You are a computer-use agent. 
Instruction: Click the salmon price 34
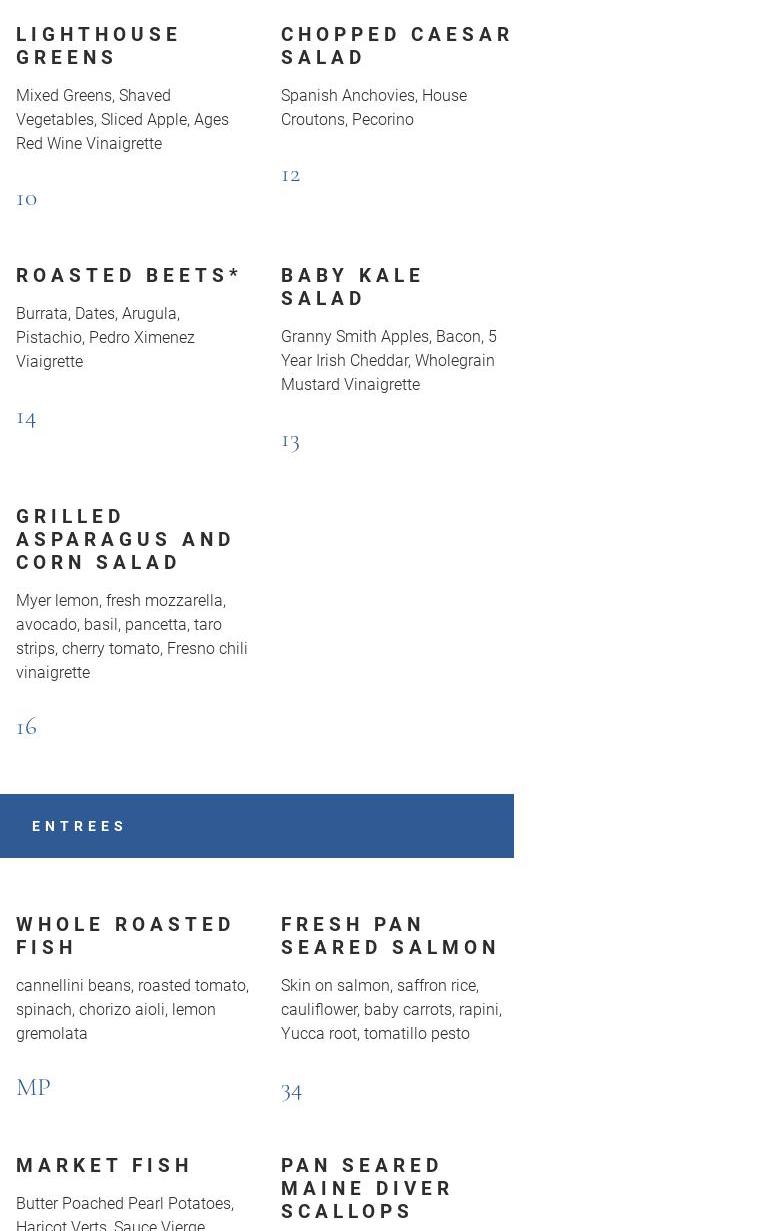point(292,1089)
